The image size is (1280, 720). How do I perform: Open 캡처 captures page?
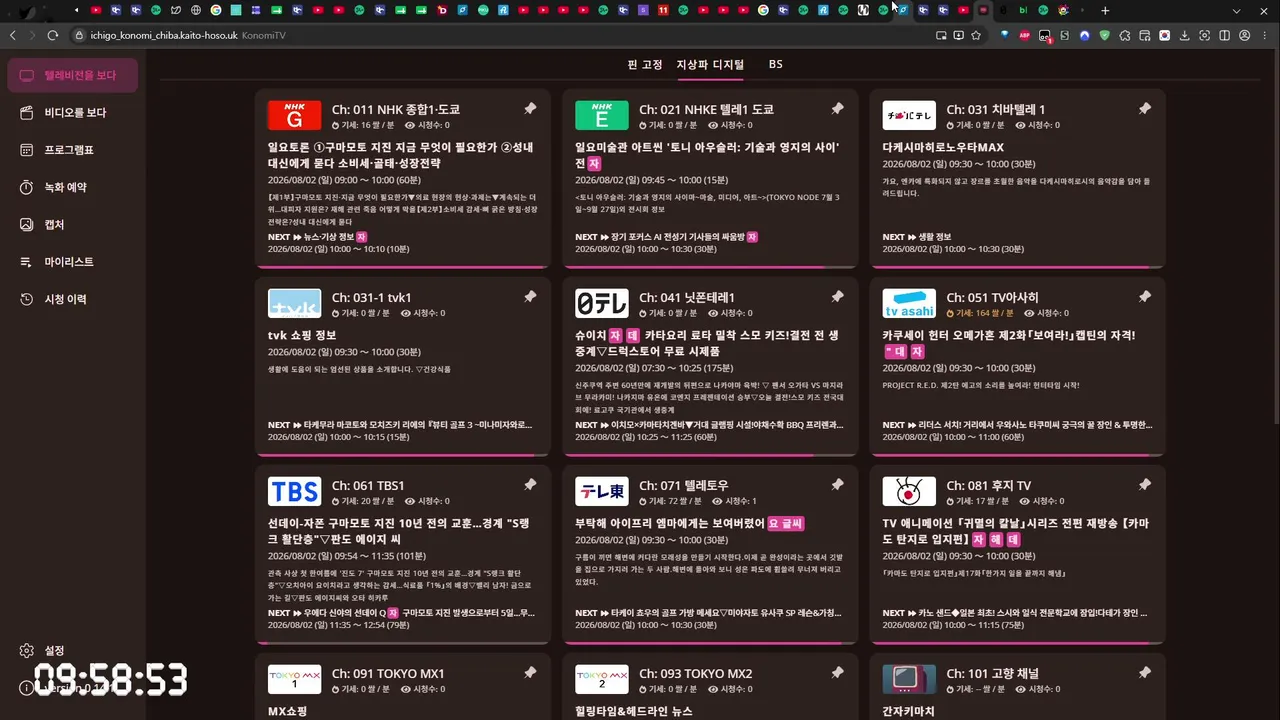[x=72, y=225]
